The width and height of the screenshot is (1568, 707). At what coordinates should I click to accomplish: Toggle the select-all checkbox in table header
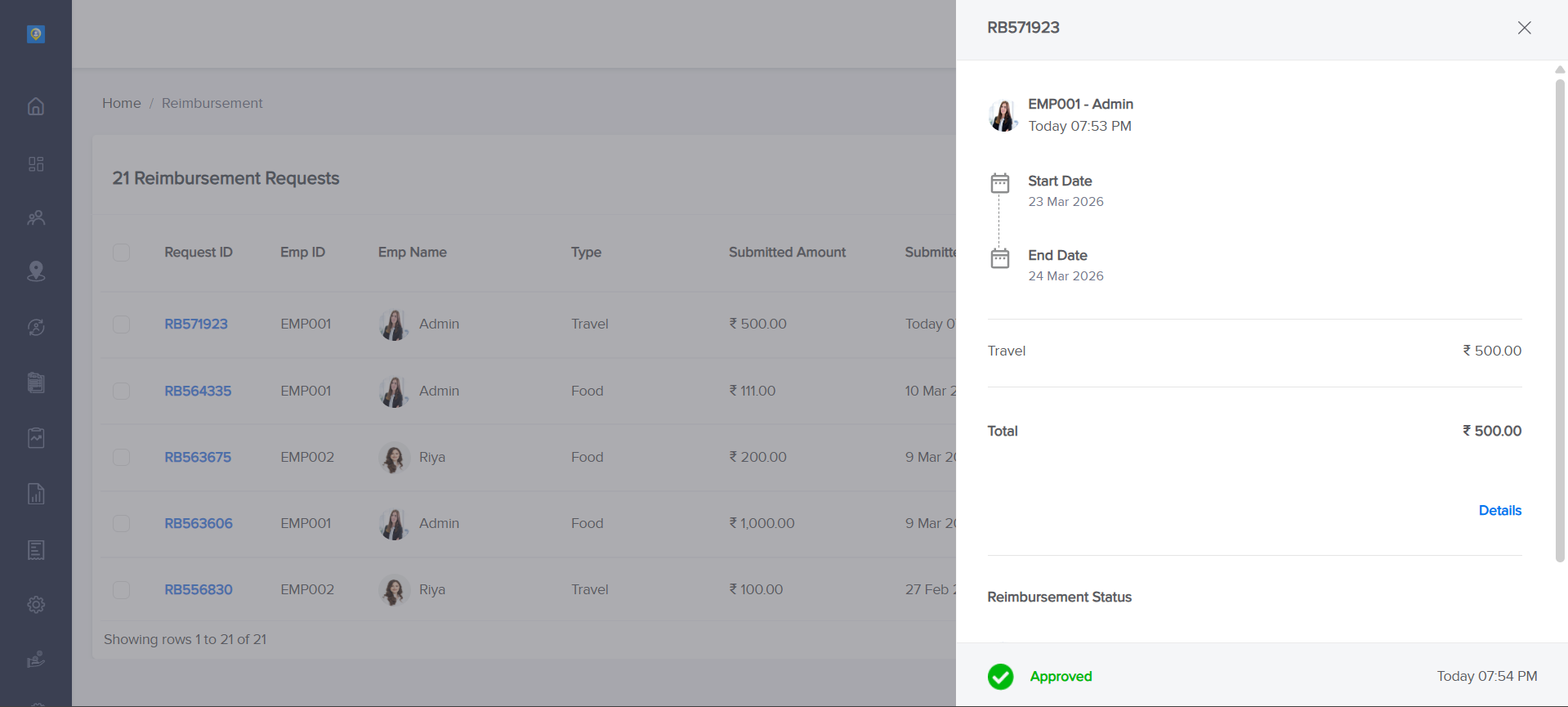tap(122, 253)
